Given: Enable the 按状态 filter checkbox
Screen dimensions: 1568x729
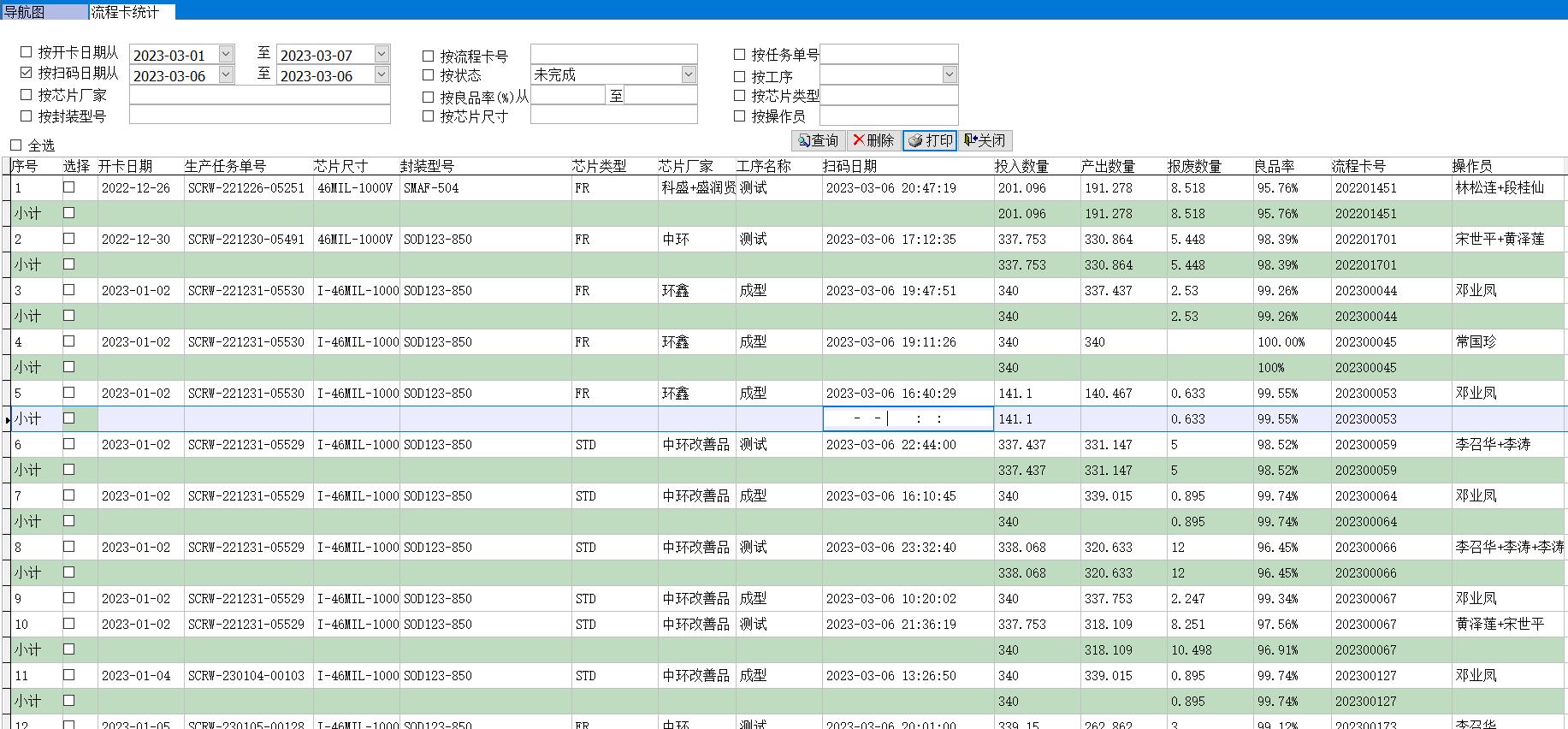Looking at the screenshot, I should [429, 76].
